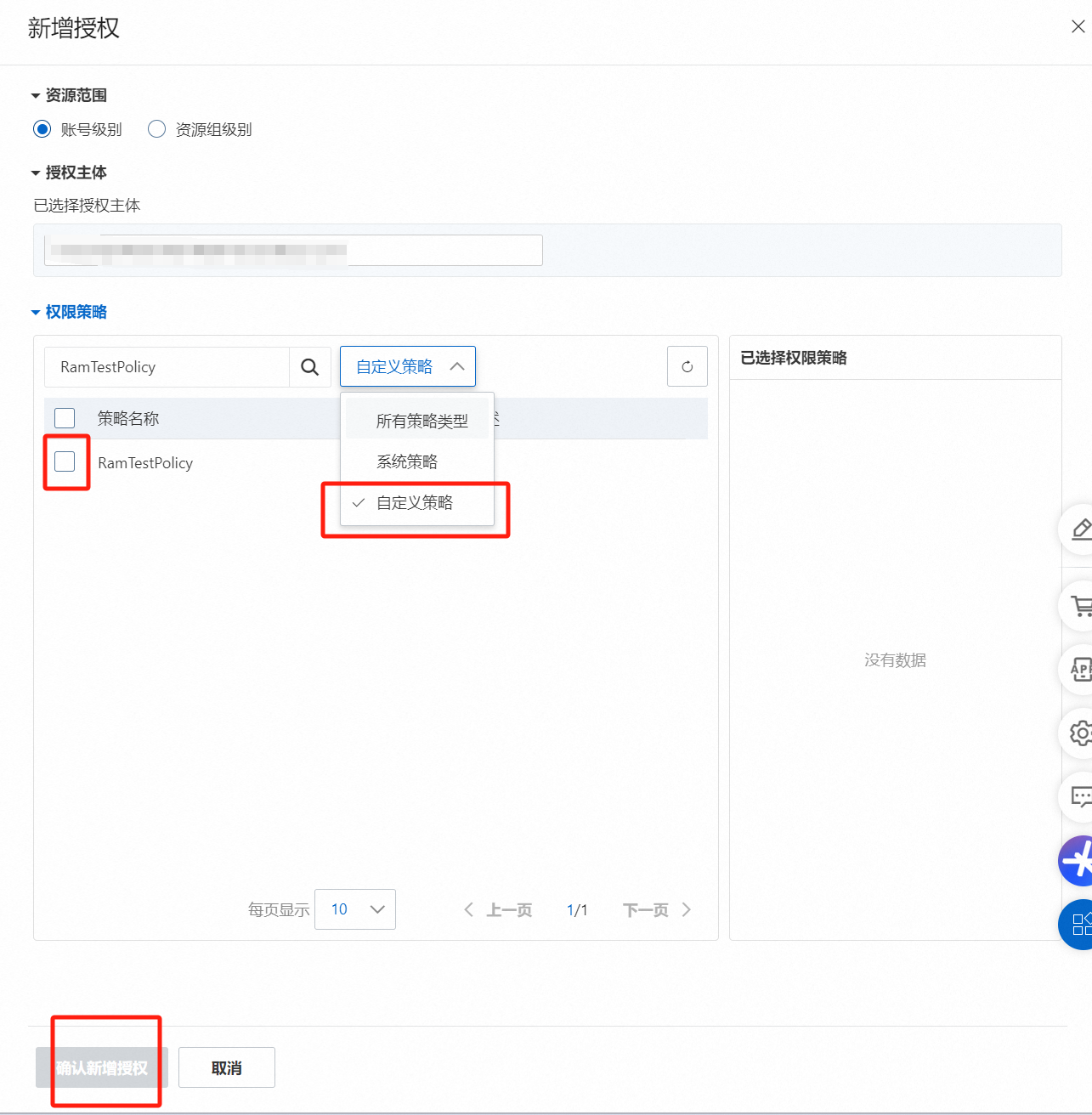The width and height of the screenshot is (1092, 1115).
Task: Click the 已选择授权主体 label
Action: coord(87,206)
